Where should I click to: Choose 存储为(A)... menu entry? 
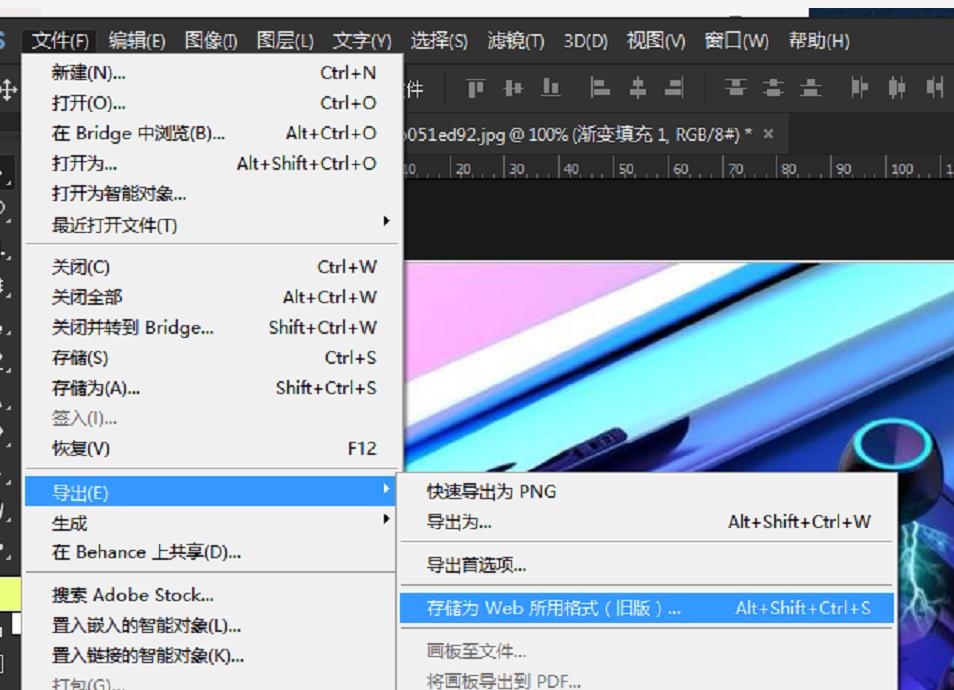coord(214,388)
